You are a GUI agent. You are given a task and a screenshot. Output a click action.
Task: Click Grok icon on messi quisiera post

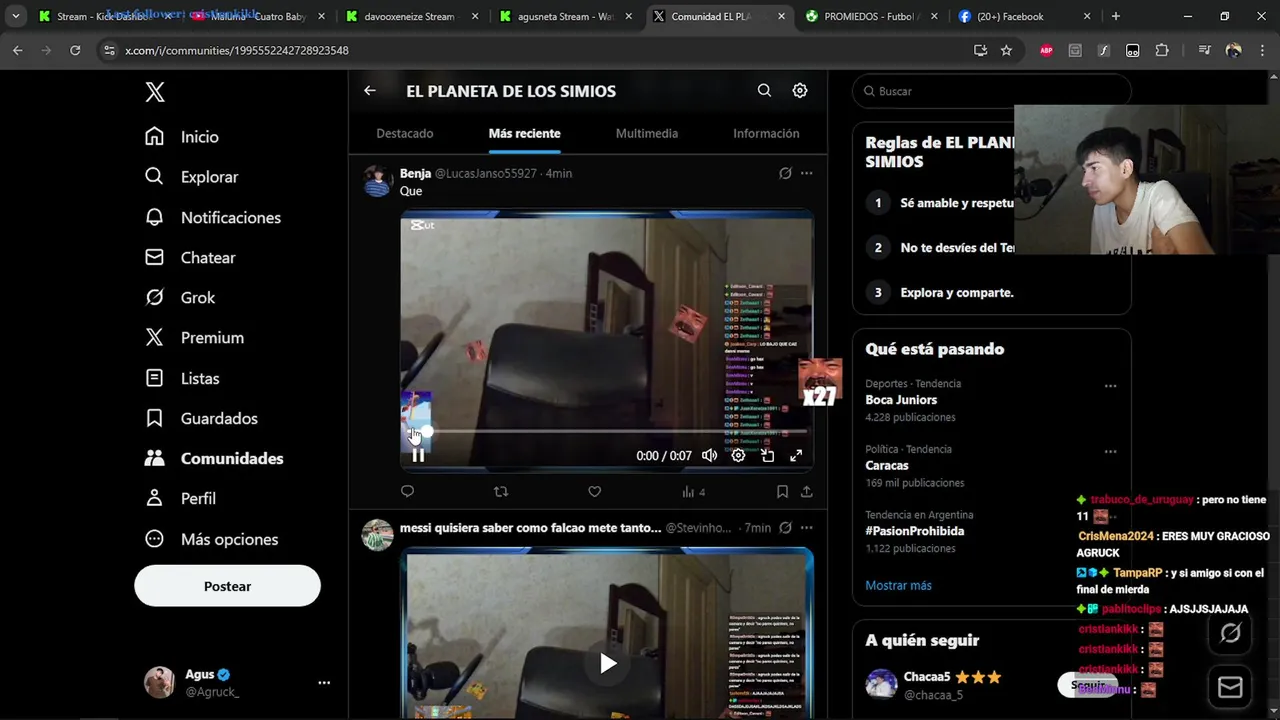[x=785, y=527]
